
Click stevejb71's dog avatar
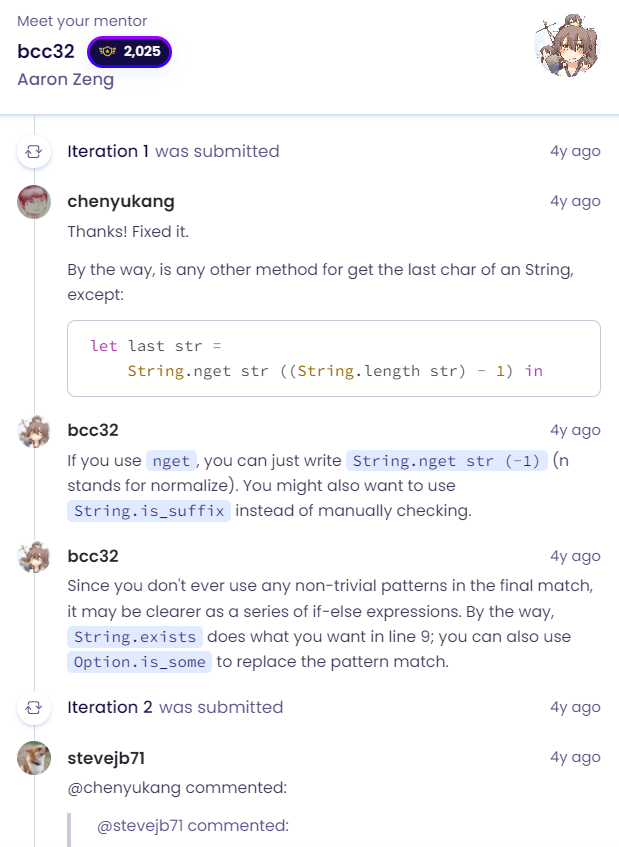34,758
